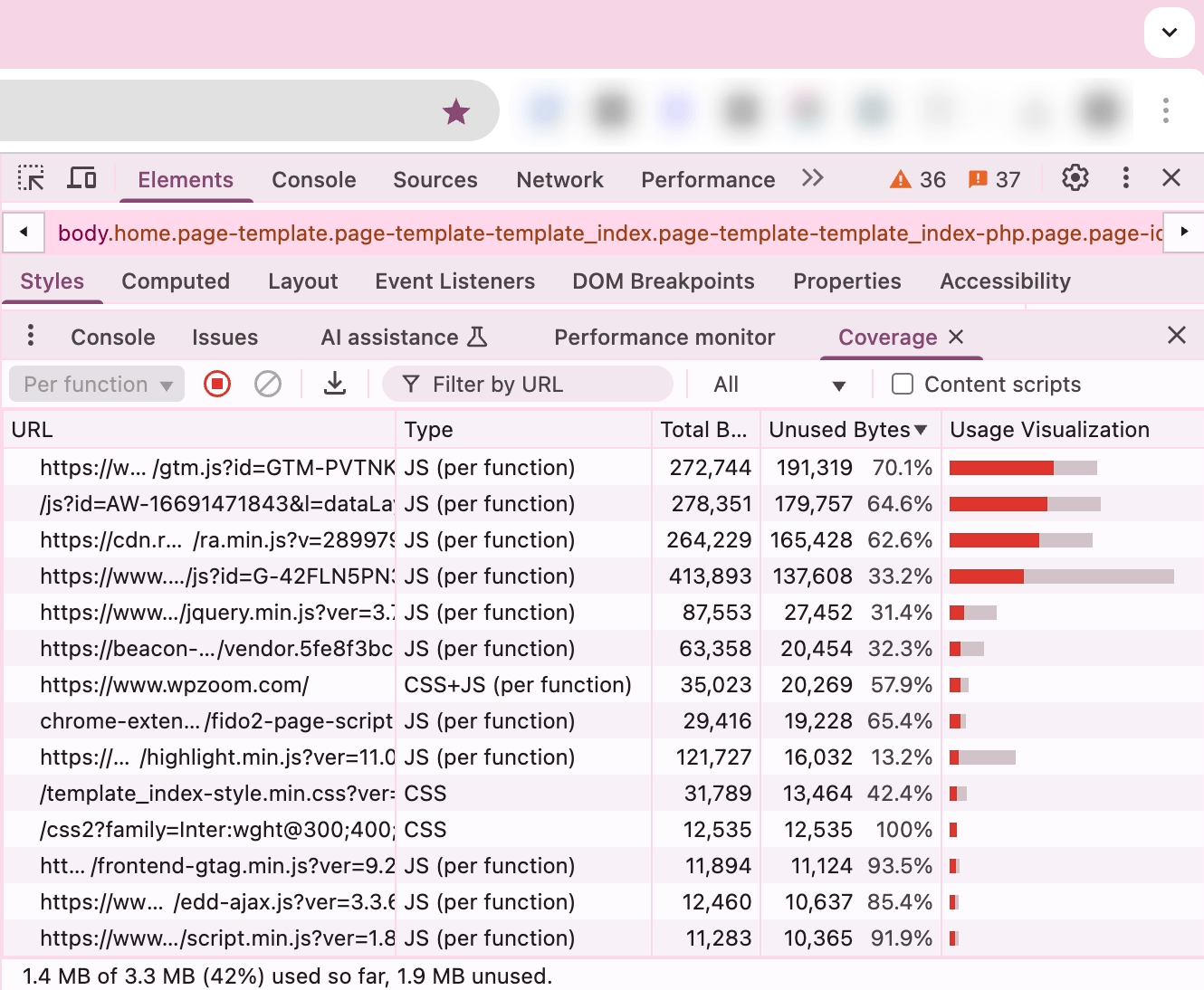
Task: Select the edd-ajax.js row
Action: pos(604,902)
